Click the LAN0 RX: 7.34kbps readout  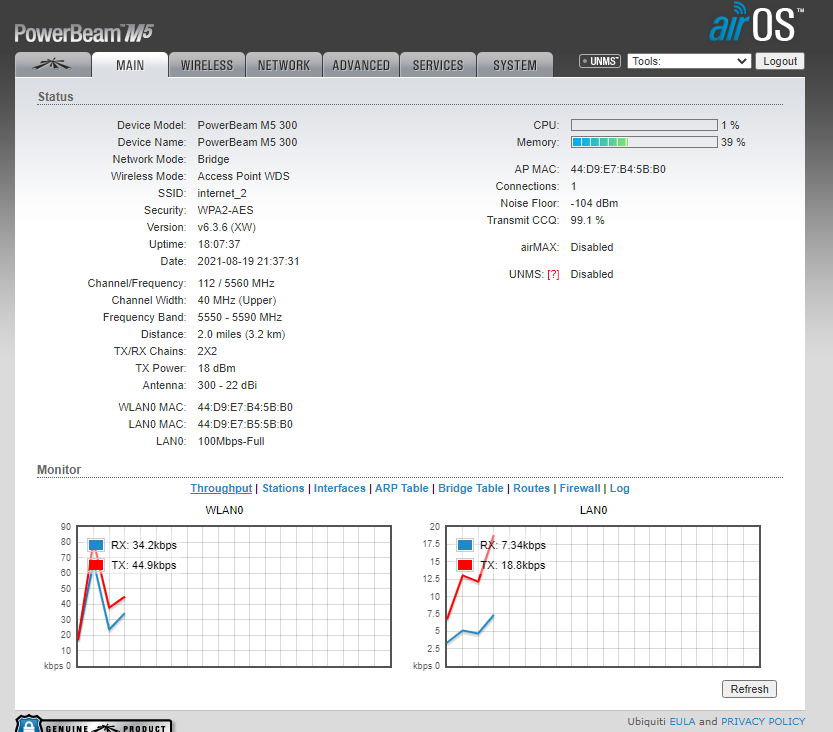tap(513, 545)
